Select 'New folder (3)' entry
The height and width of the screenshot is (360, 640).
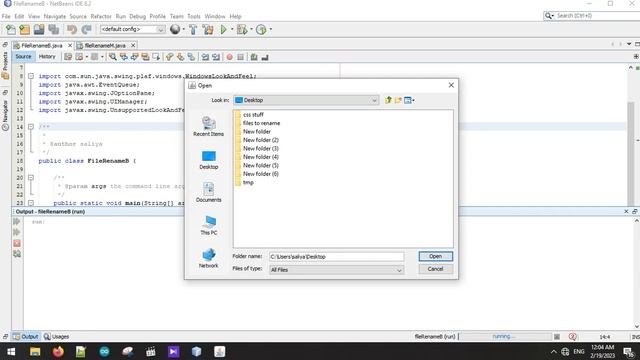pos(257,149)
